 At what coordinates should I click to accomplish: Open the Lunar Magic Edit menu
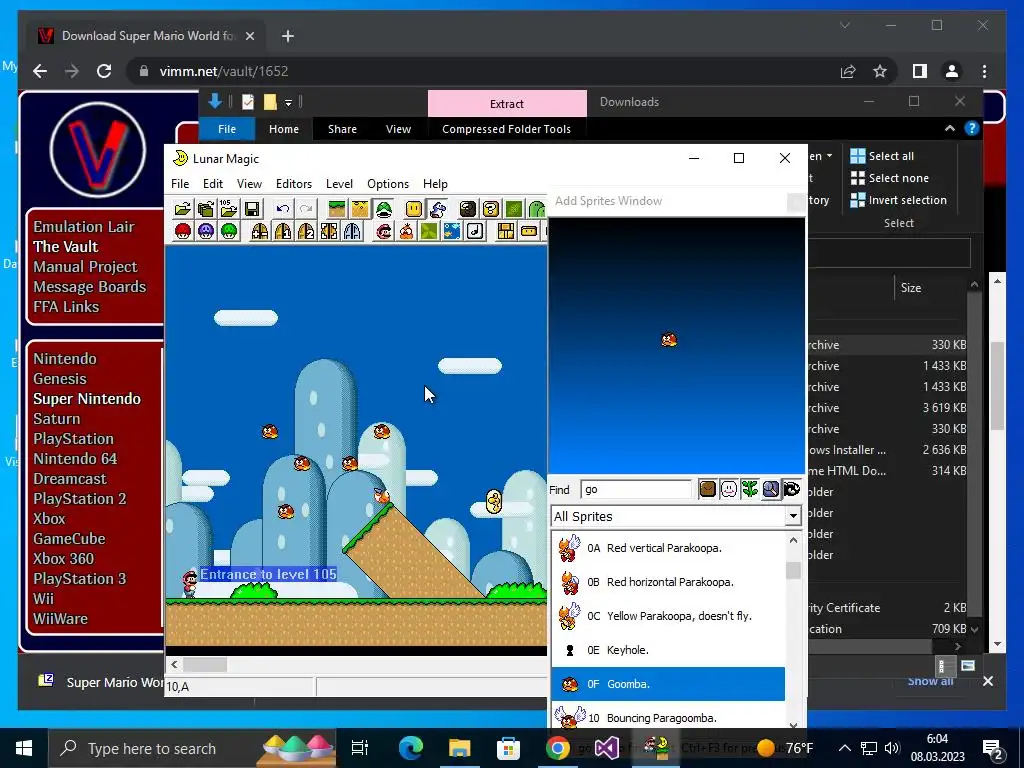[x=213, y=184]
